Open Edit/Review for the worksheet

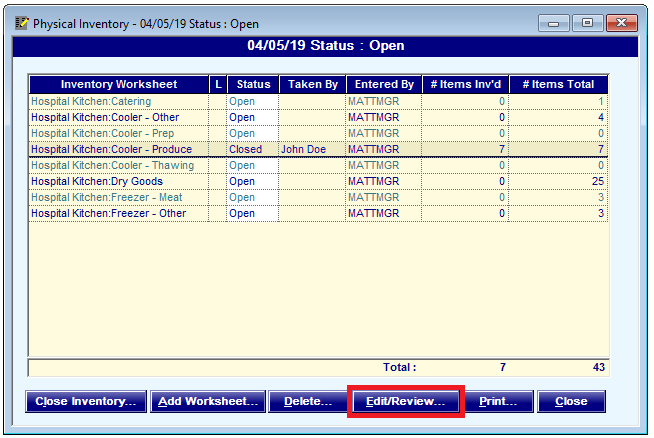click(405, 401)
